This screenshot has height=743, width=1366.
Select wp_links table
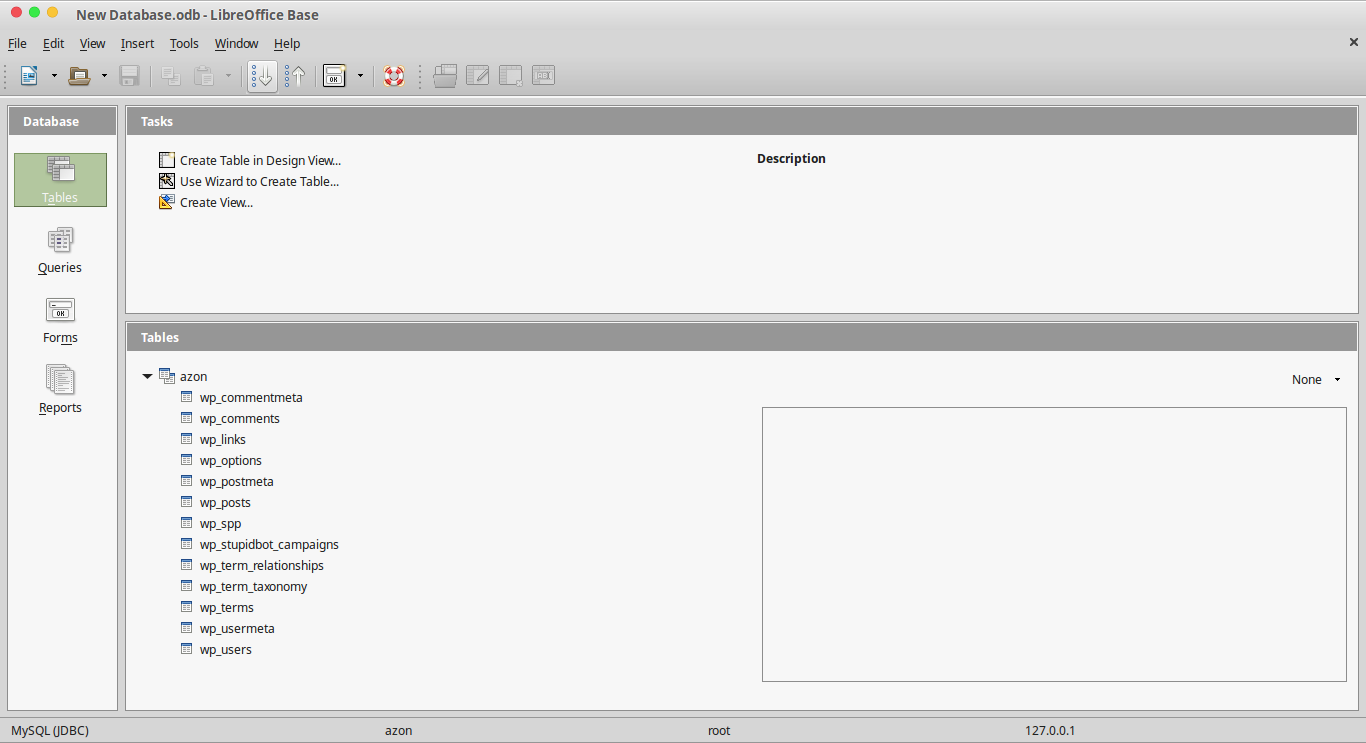pos(222,440)
